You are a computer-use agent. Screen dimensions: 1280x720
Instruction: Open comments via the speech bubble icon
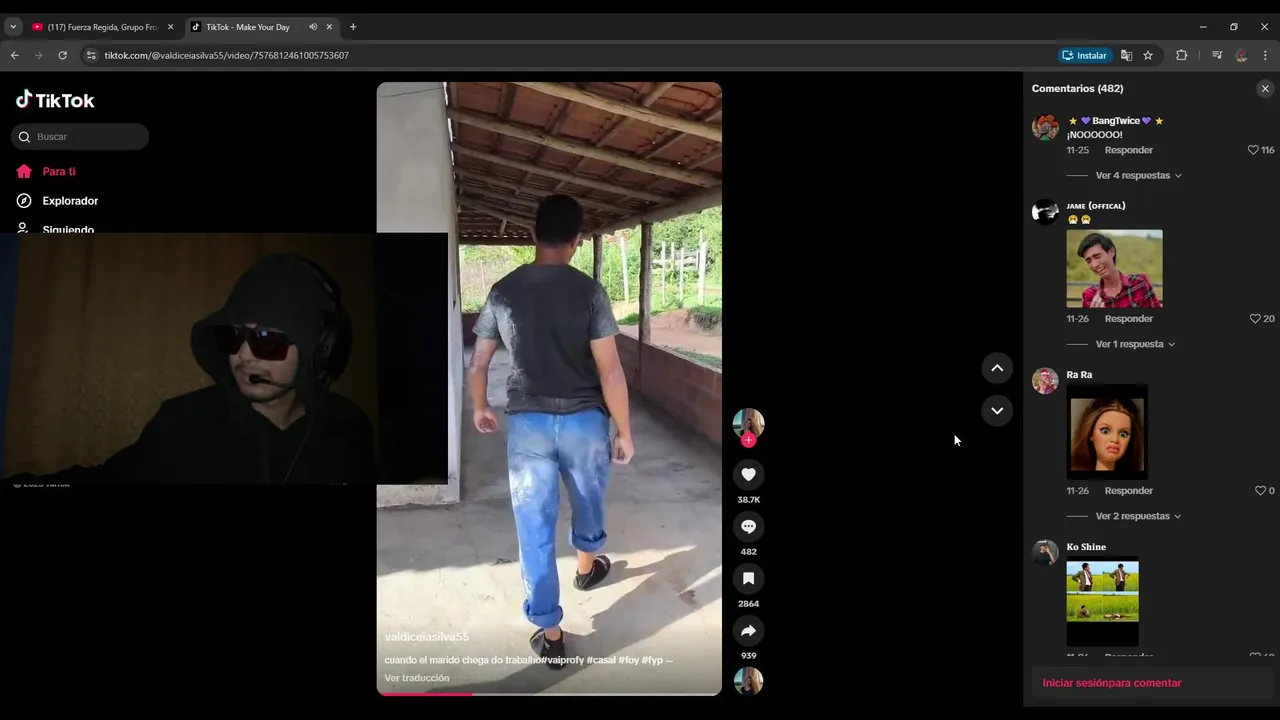[x=748, y=526]
